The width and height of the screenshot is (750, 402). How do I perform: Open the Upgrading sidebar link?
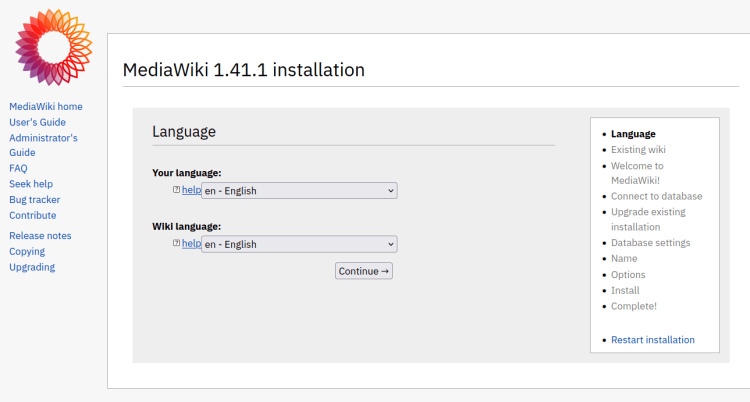pos(32,267)
